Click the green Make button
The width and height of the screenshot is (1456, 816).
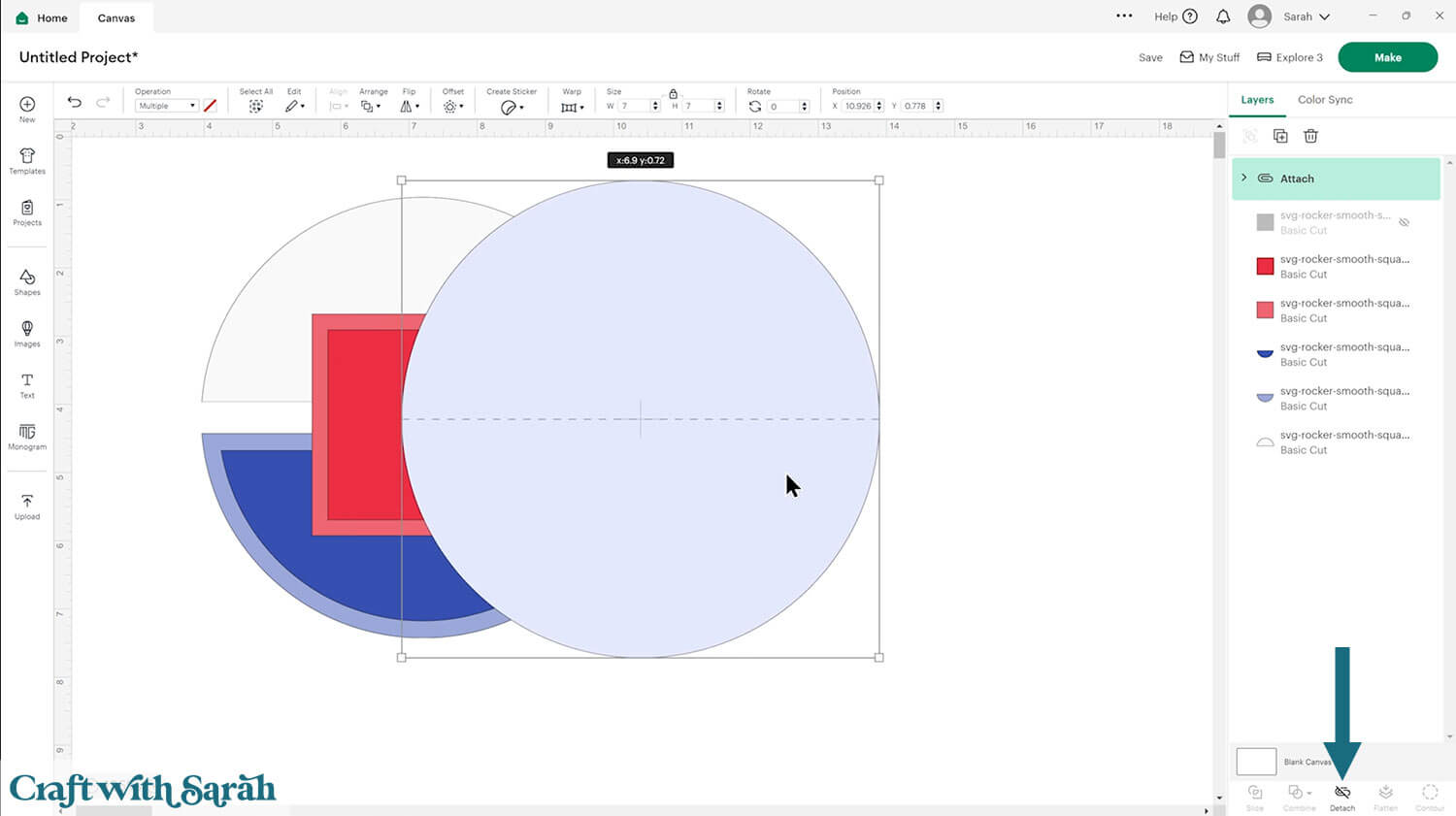(1387, 57)
